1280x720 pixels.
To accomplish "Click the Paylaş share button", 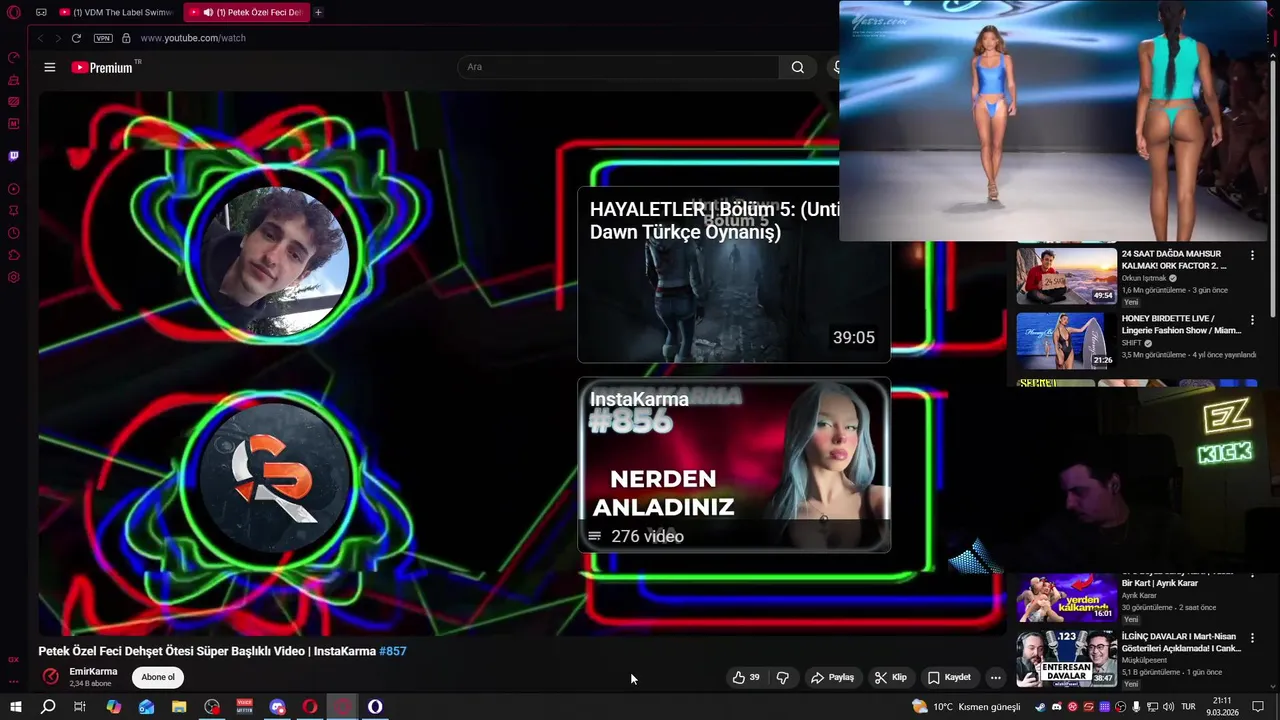I will pyautogui.click(x=832, y=677).
